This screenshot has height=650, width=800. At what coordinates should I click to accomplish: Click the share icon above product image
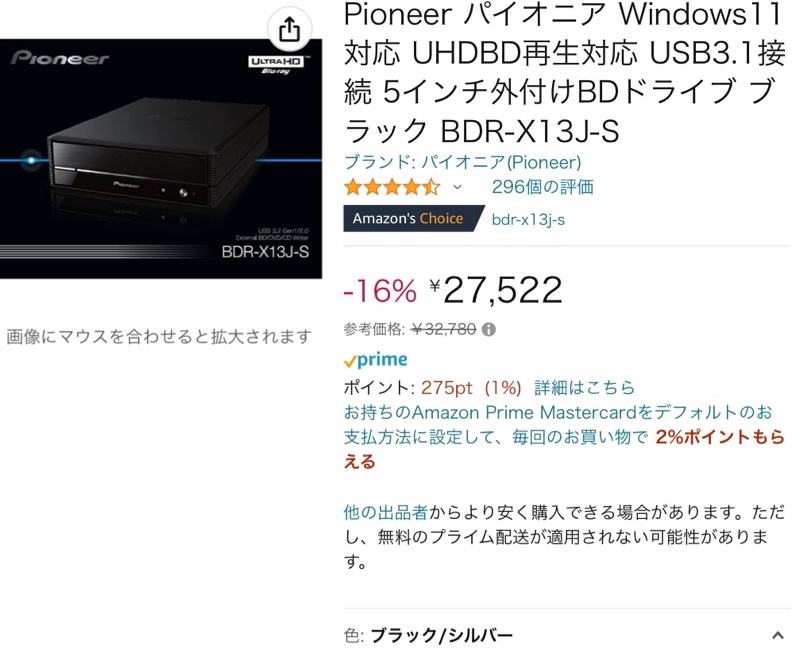[x=289, y=29]
